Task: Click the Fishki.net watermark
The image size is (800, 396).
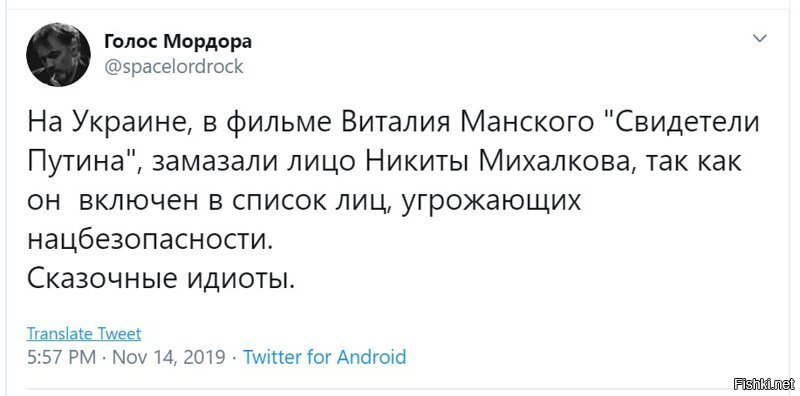Action: 763,383
